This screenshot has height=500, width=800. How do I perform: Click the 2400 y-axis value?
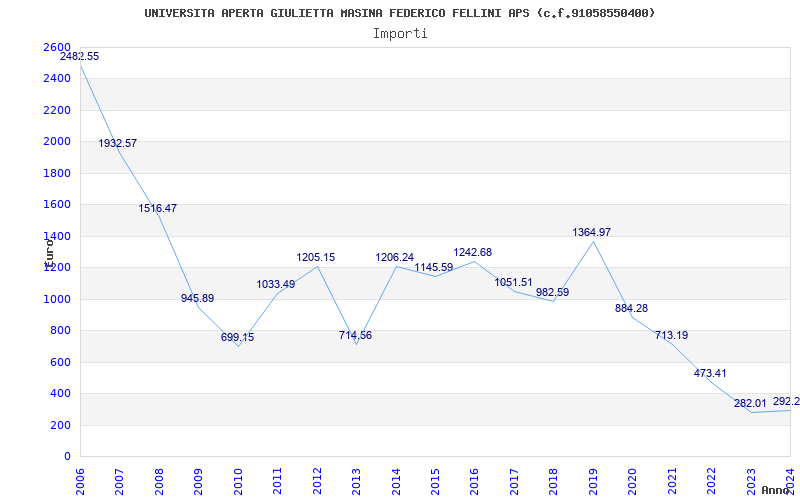tap(57, 79)
